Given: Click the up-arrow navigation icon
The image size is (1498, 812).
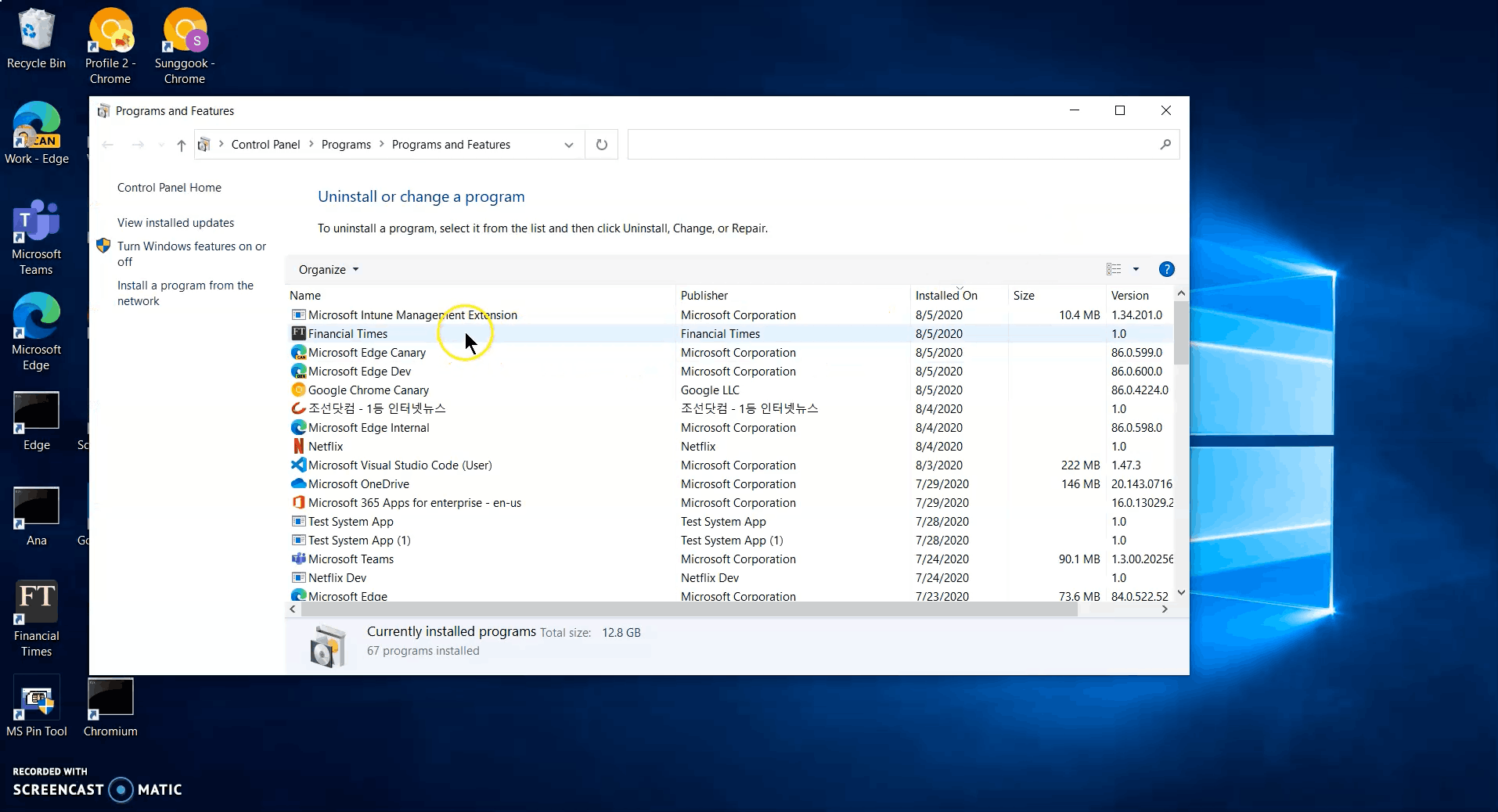Looking at the screenshot, I should 181,145.
